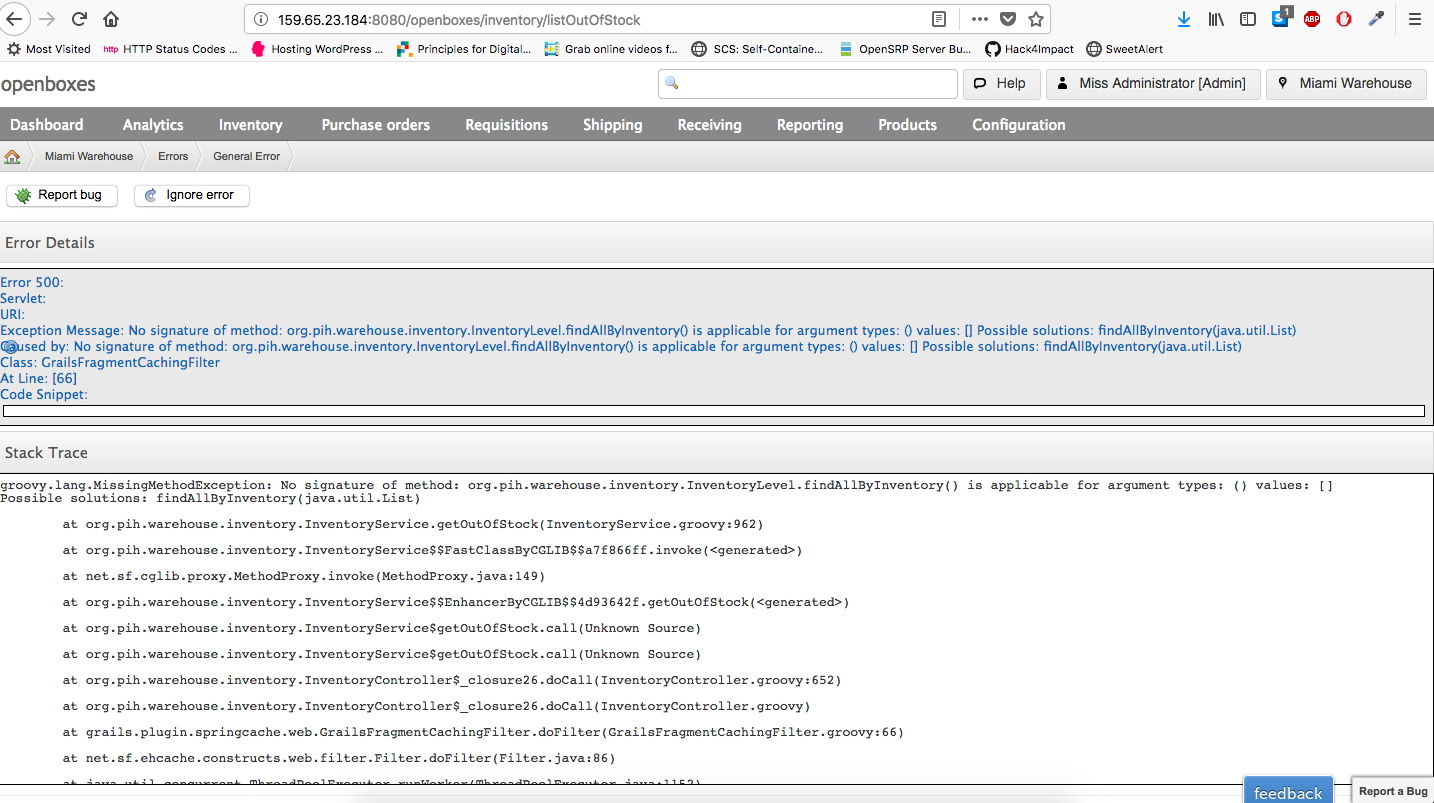The height and width of the screenshot is (803, 1434).
Task: Open the Downloads panel
Action: click(x=1184, y=18)
